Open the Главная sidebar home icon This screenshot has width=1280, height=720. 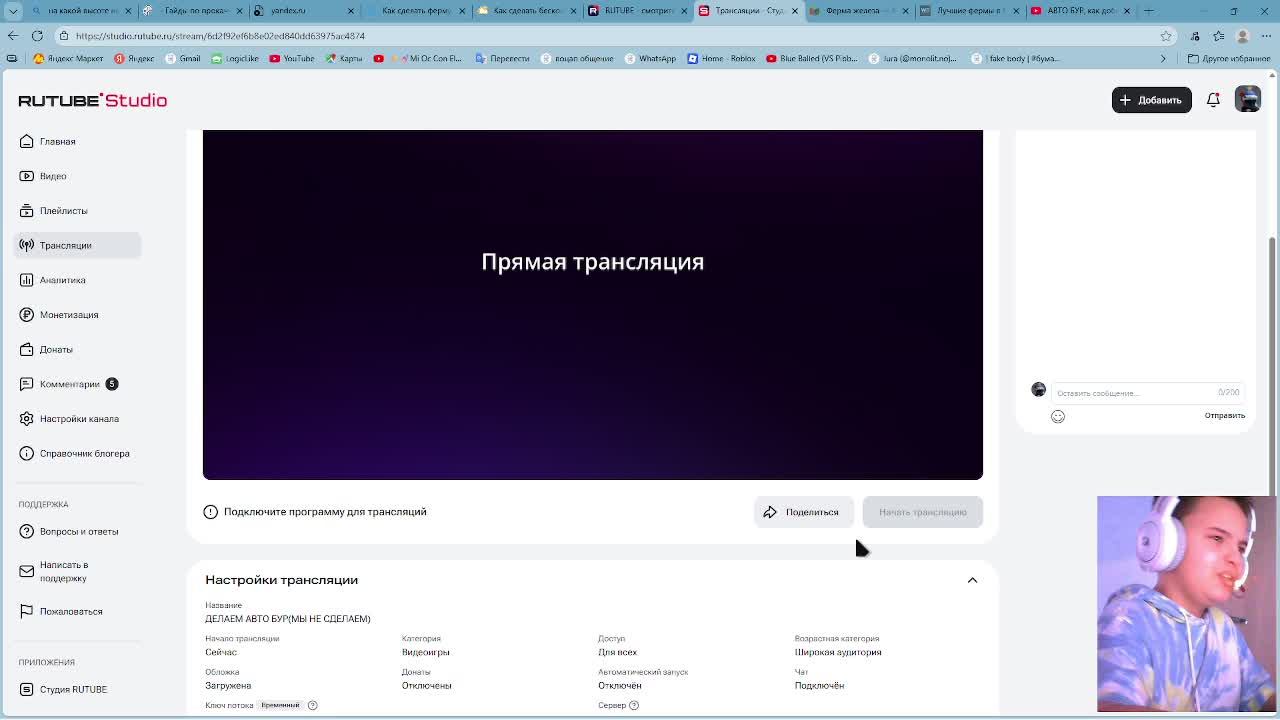click(27, 141)
